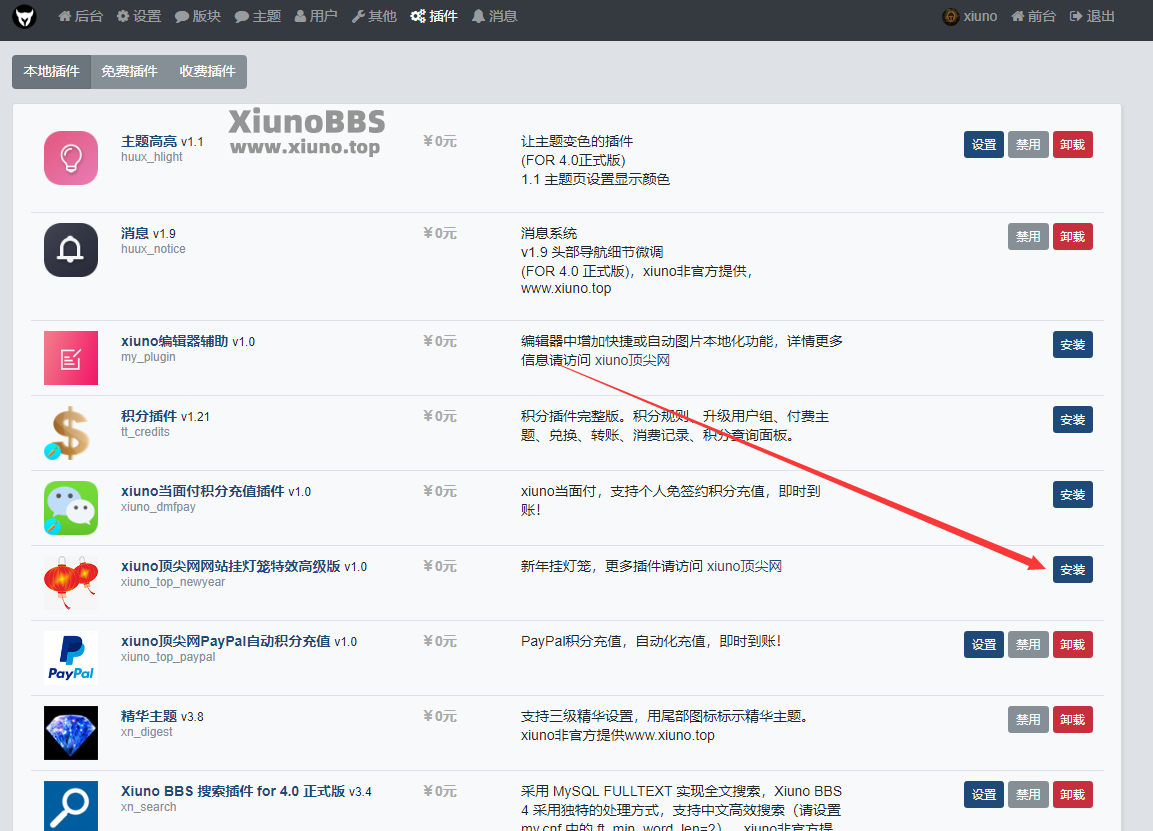
Task: Click the search magnifier plugin icon
Action: point(71,807)
